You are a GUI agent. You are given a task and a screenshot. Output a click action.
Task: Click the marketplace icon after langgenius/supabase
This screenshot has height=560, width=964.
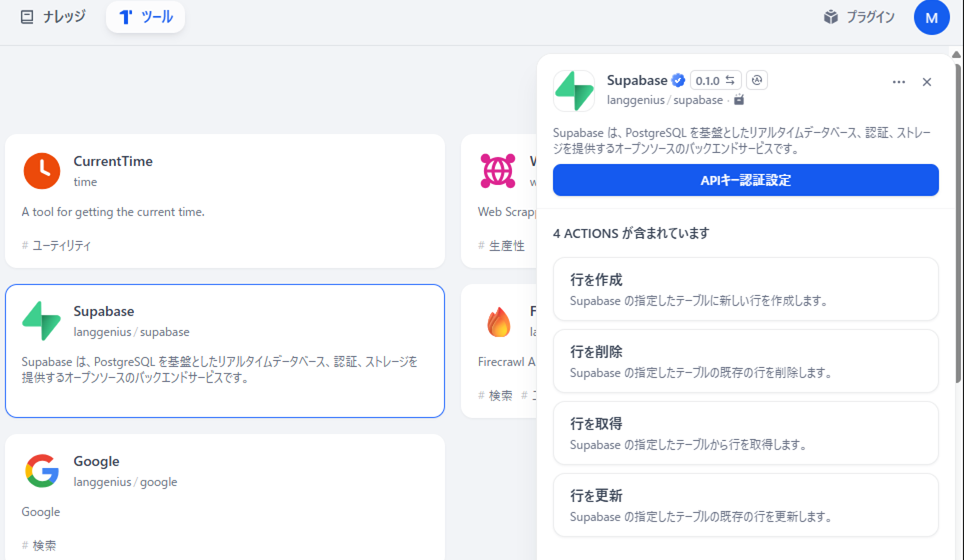pos(739,100)
